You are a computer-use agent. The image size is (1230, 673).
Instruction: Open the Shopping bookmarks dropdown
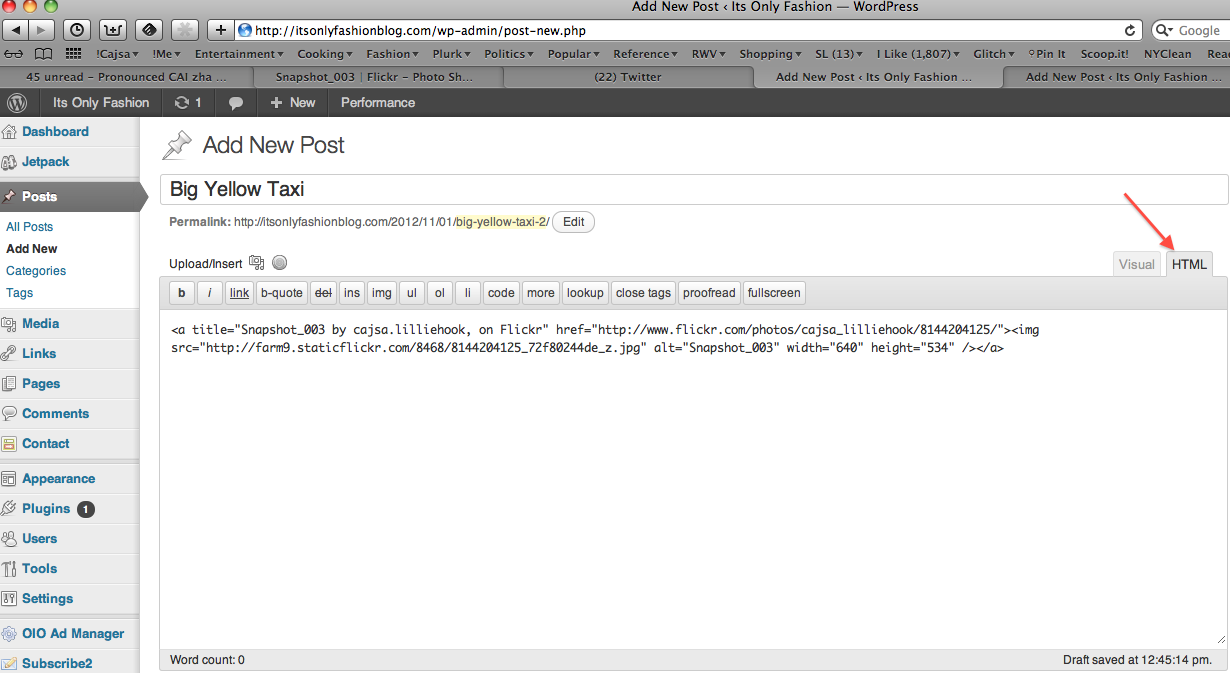pos(769,54)
